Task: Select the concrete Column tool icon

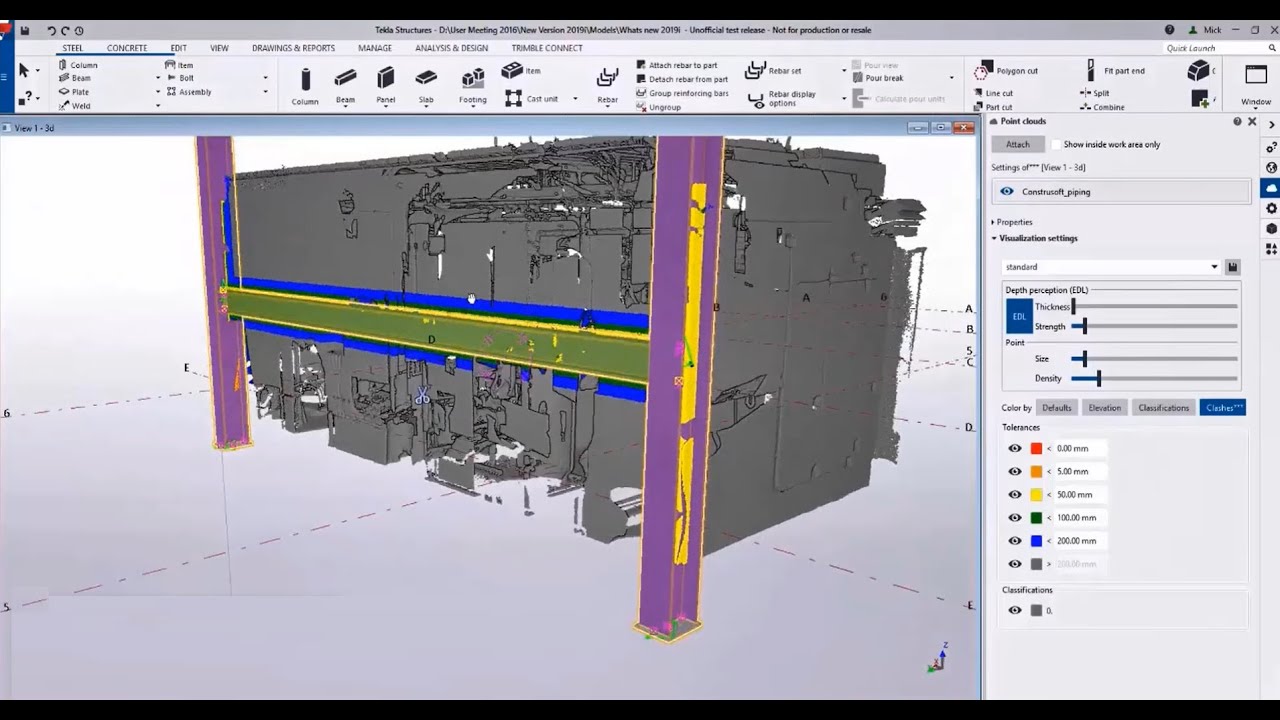Action: pyautogui.click(x=306, y=79)
